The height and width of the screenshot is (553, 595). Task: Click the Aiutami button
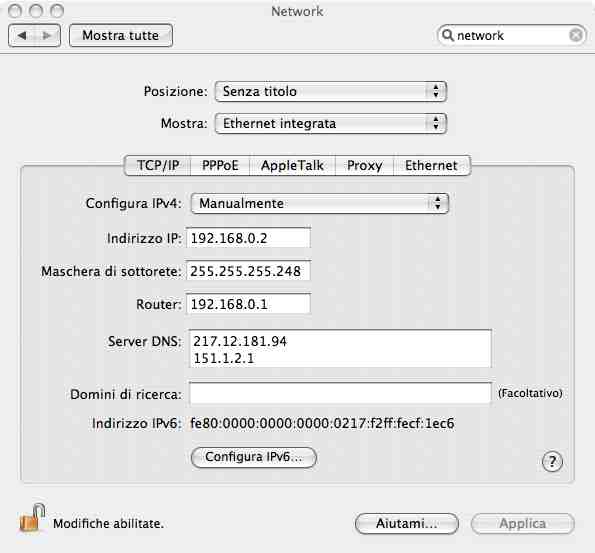(x=406, y=523)
